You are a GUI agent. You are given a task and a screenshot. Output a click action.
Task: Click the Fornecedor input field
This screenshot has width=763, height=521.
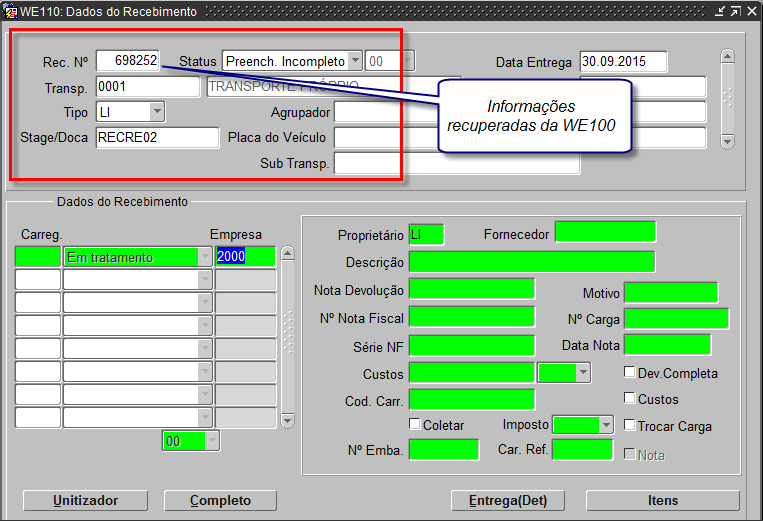point(605,232)
